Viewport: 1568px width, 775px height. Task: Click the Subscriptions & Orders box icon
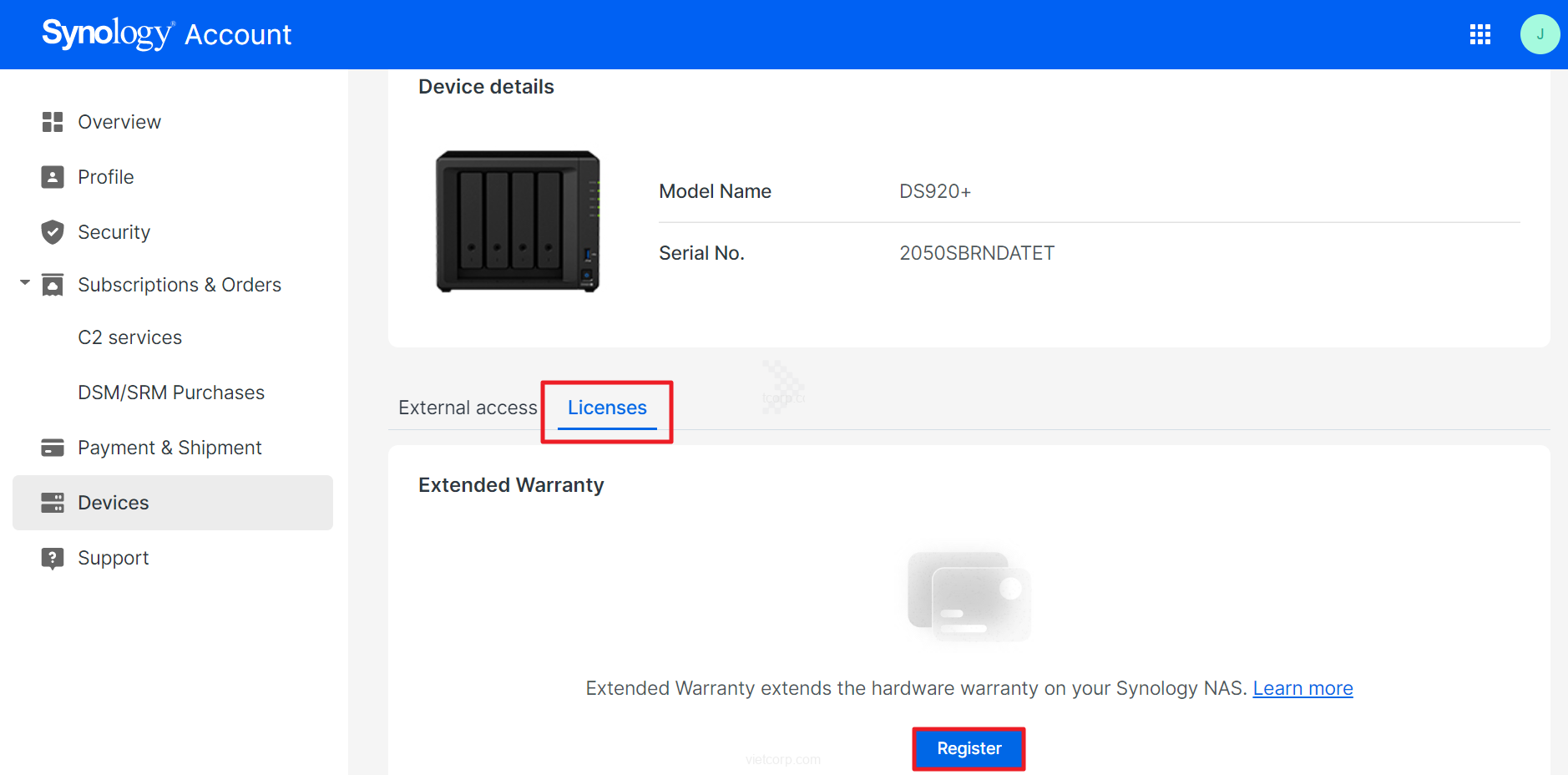tap(52, 284)
